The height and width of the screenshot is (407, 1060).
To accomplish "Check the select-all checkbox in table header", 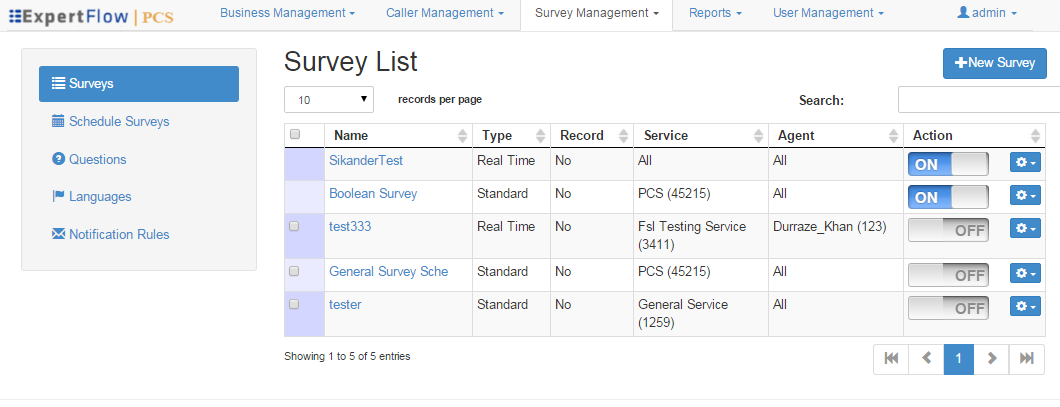I will tap(295, 135).
